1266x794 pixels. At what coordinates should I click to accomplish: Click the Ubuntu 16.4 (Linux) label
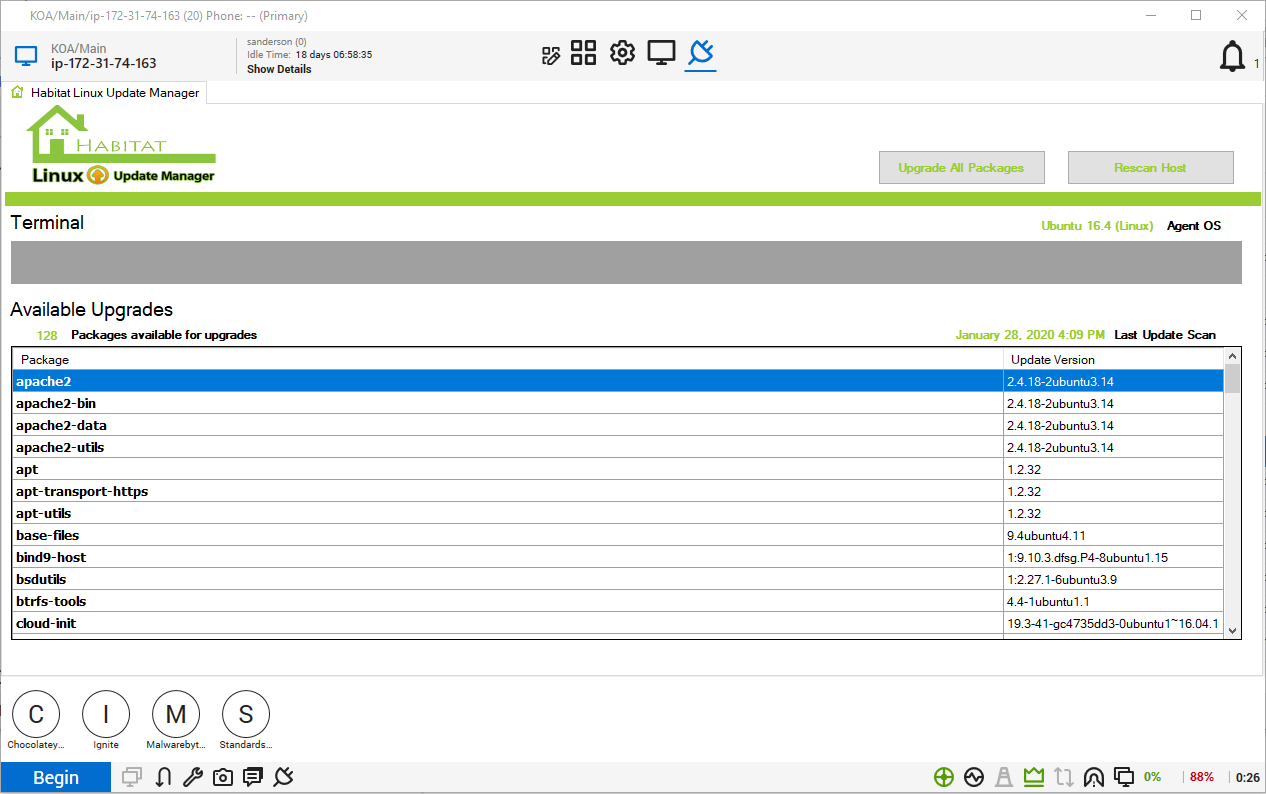pos(1097,226)
